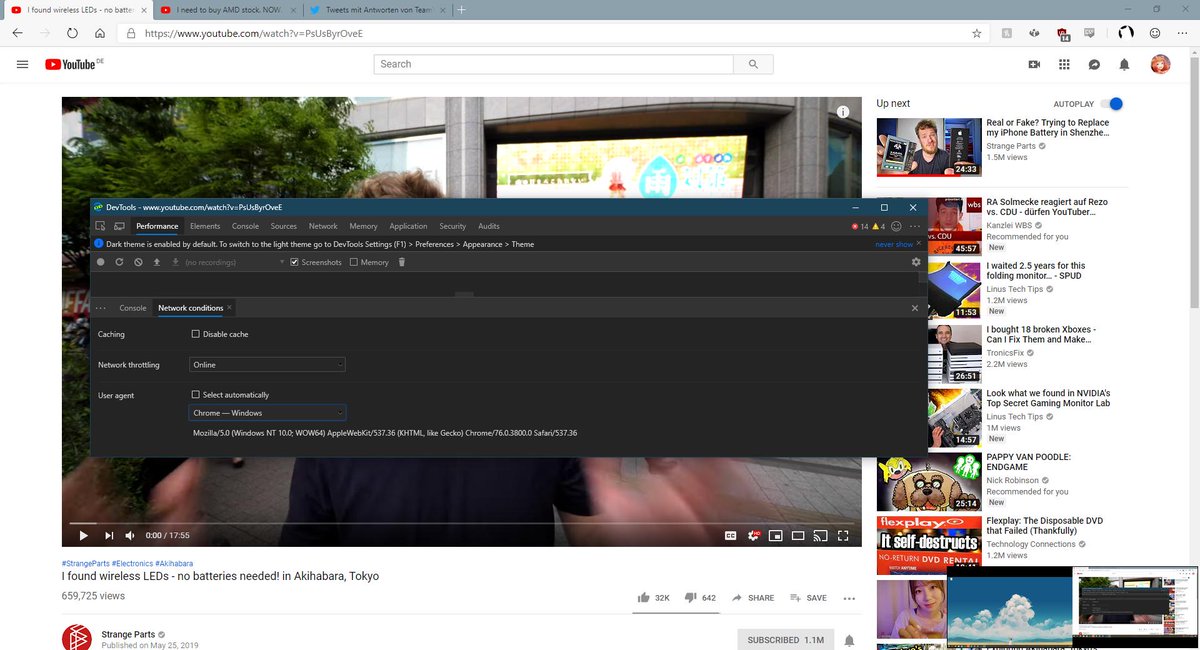The image size is (1200, 650).
Task: Open the Network throttling Online dropdown
Action: (x=268, y=365)
